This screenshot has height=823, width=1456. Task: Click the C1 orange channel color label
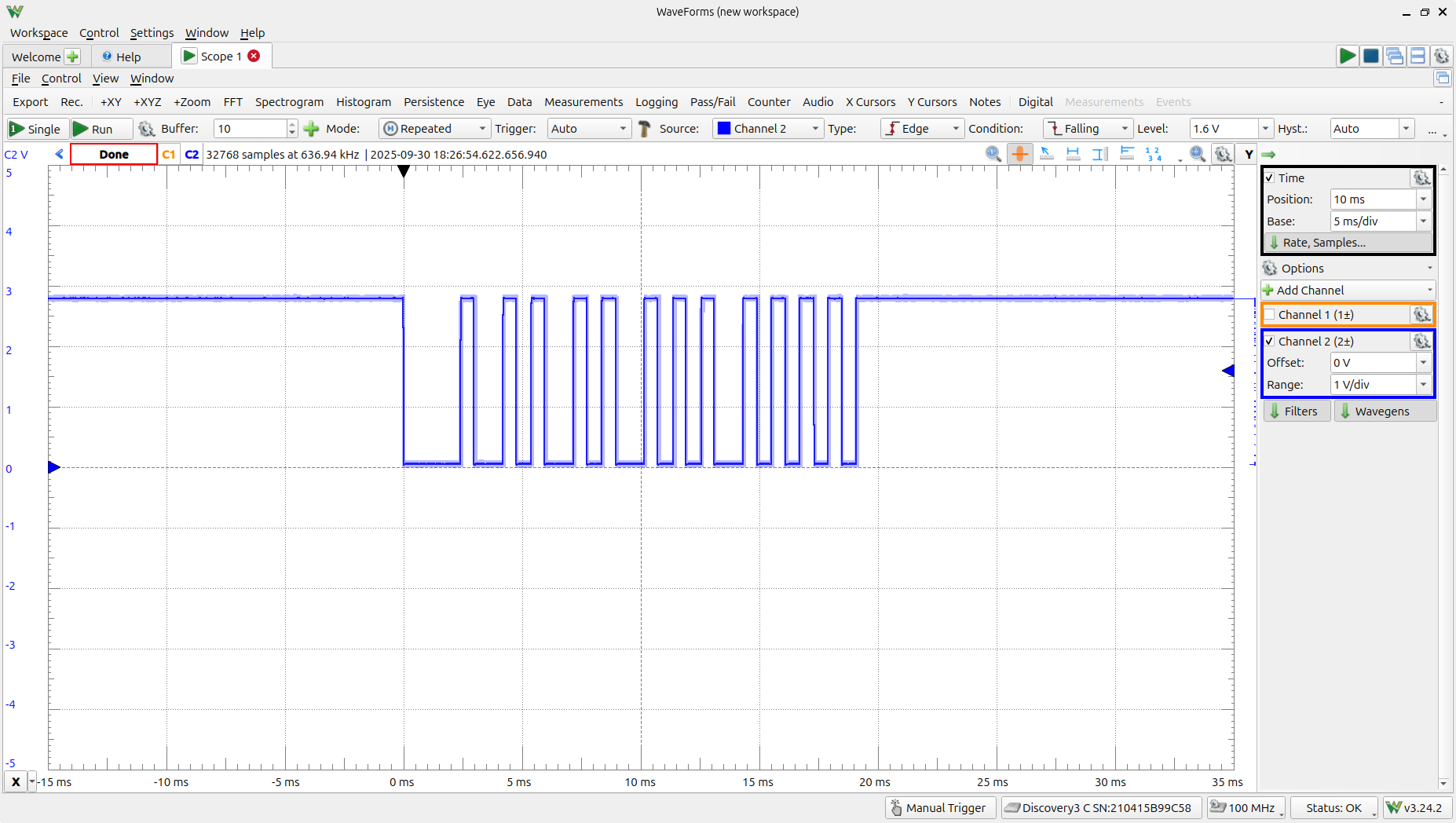tap(168, 155)
